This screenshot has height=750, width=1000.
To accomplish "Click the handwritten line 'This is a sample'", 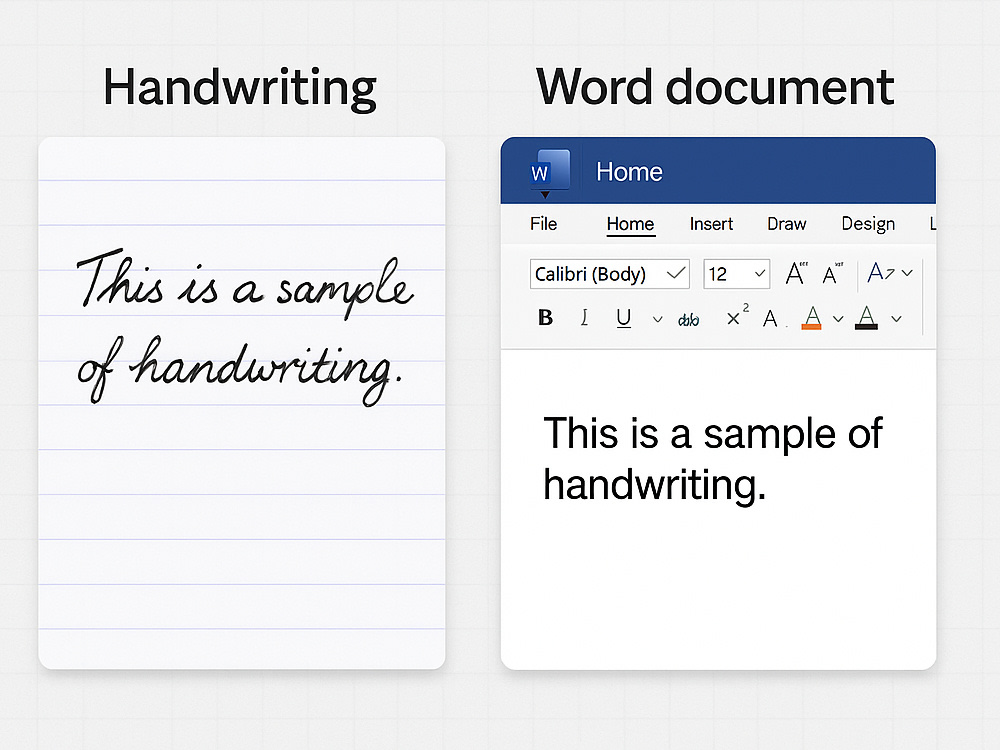I will (x=246, y=283).
